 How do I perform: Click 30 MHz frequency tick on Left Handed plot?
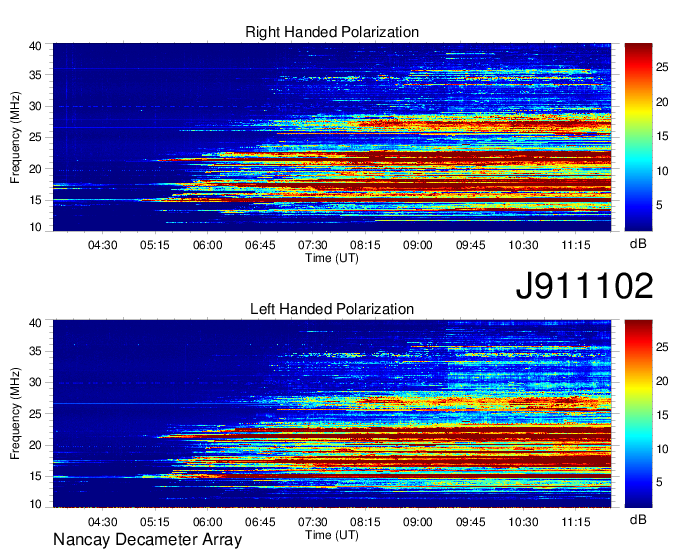coord(36,382)
